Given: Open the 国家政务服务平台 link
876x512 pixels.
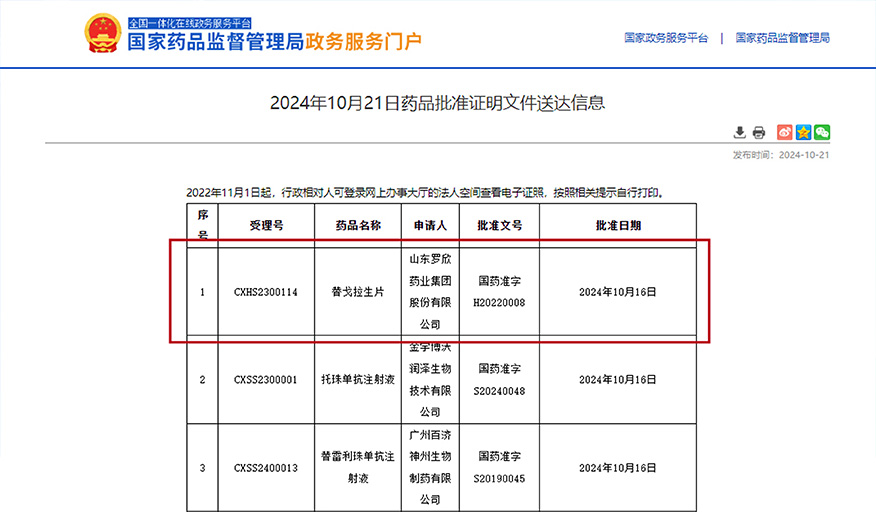Looking at the screenshot, I should [666, 38].
